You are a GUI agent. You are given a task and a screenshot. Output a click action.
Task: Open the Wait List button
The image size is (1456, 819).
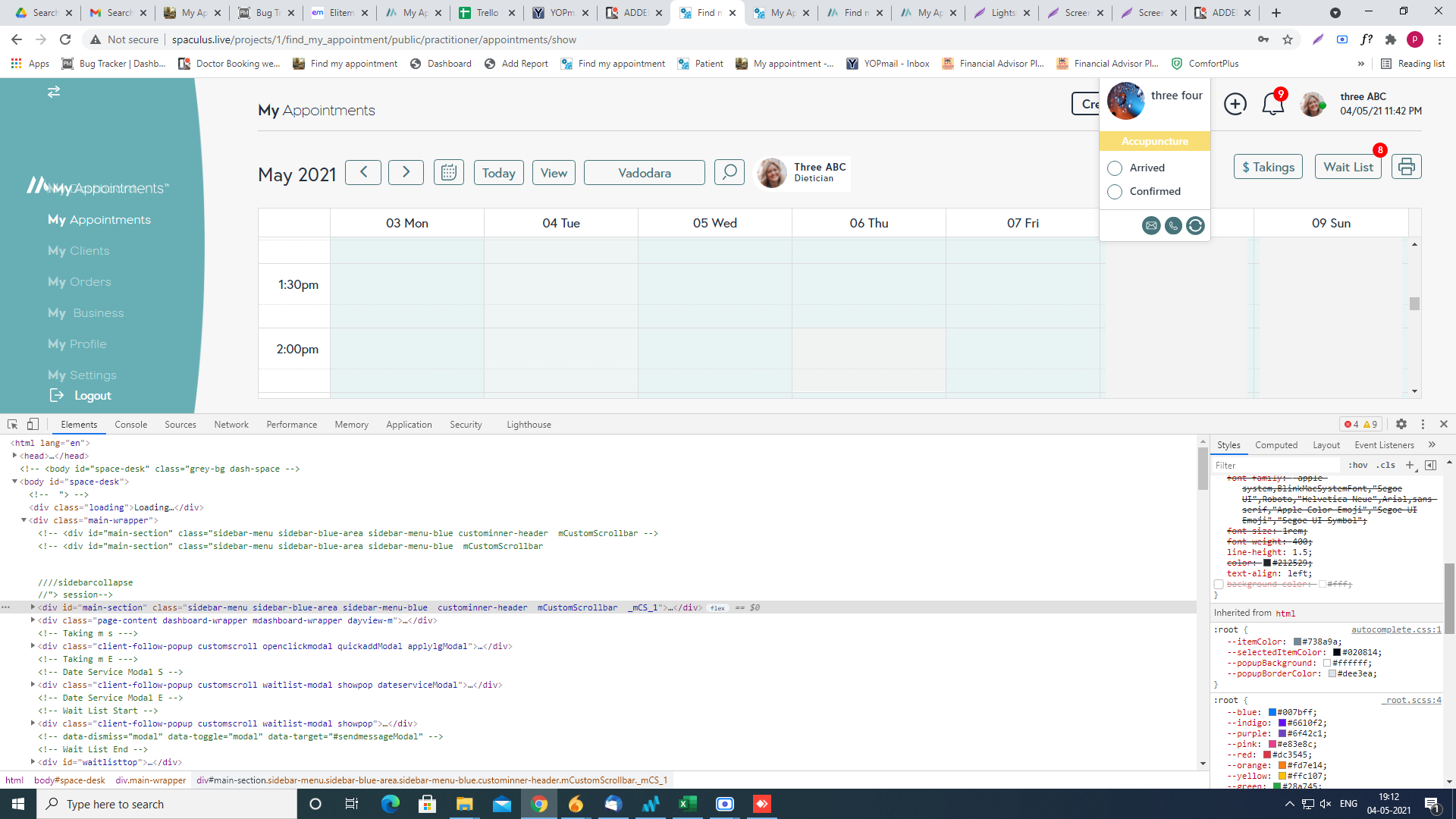[x=1348, y=167]
